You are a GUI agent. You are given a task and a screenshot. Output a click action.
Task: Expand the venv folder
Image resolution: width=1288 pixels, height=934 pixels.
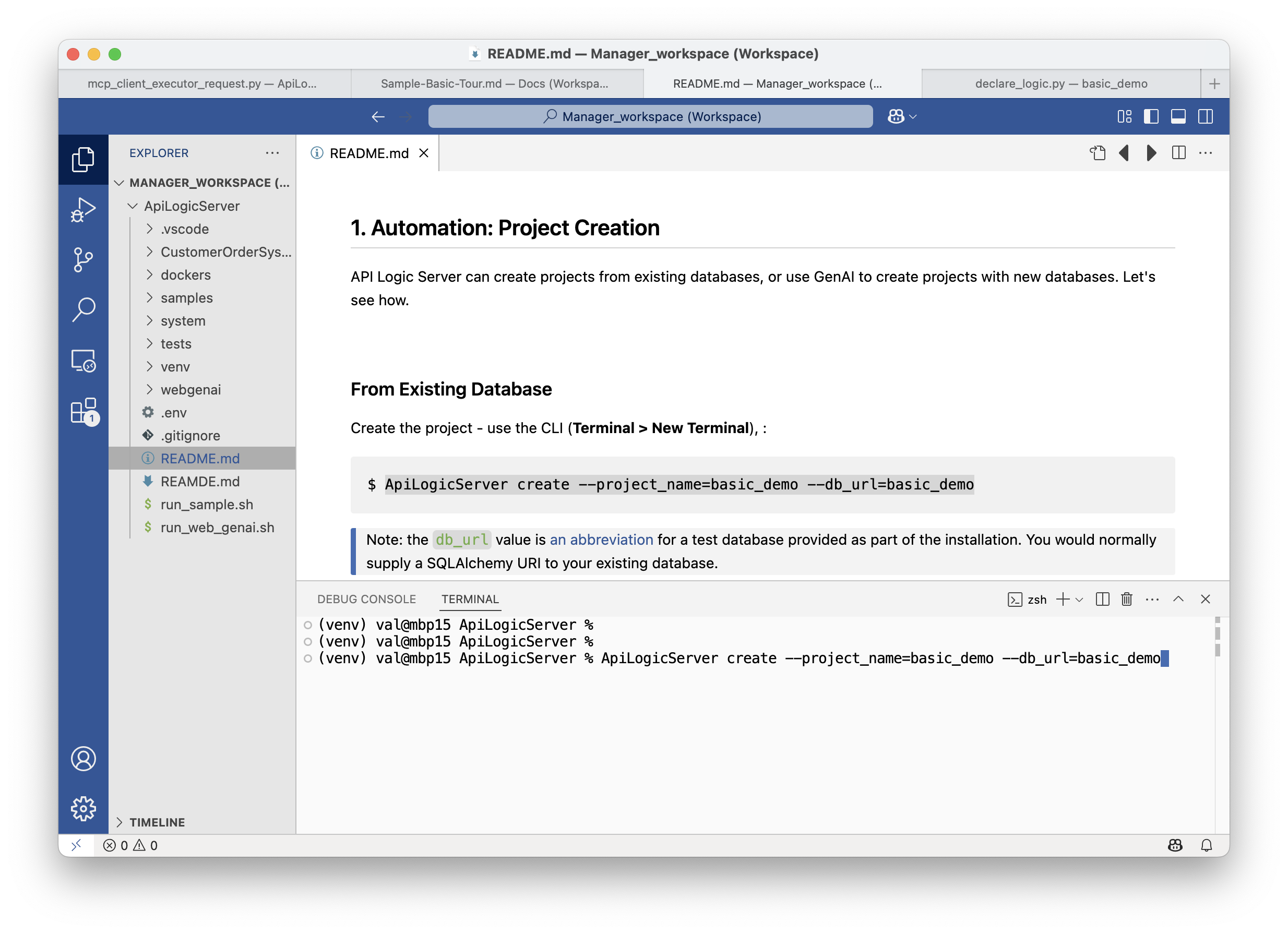(x=202, y=367)
